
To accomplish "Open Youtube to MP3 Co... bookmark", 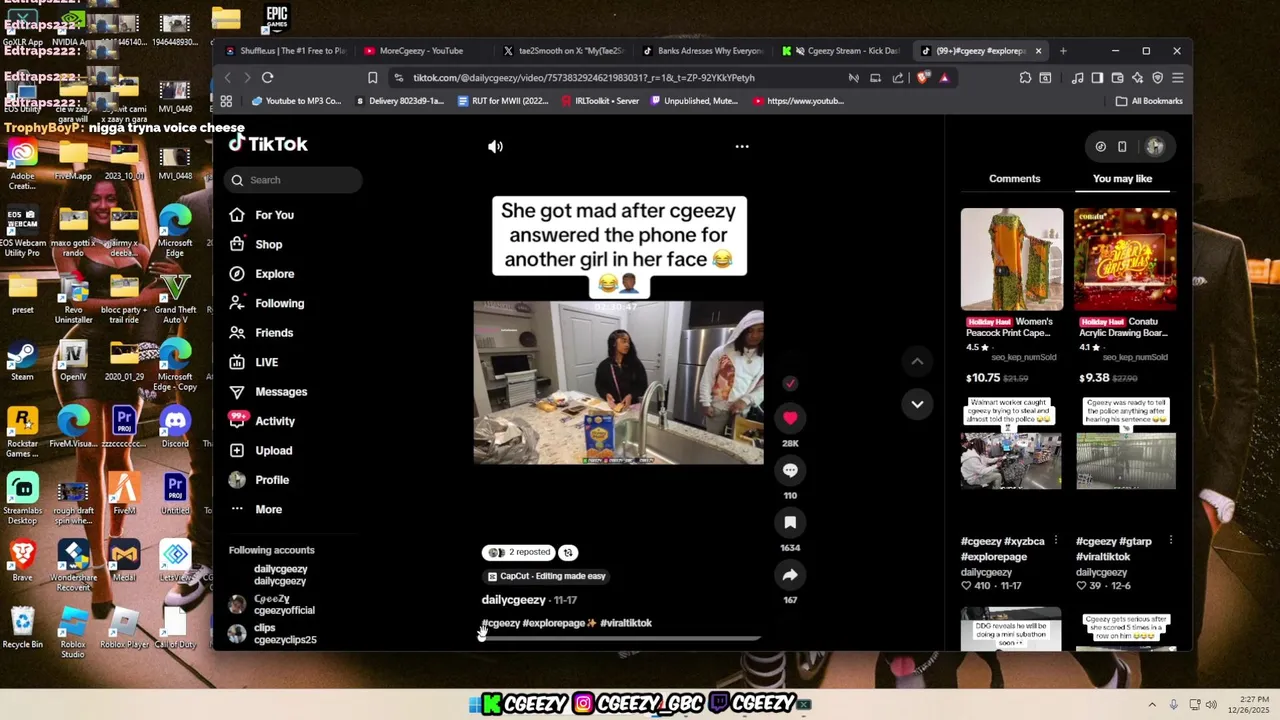I will (x=297, y=101).
